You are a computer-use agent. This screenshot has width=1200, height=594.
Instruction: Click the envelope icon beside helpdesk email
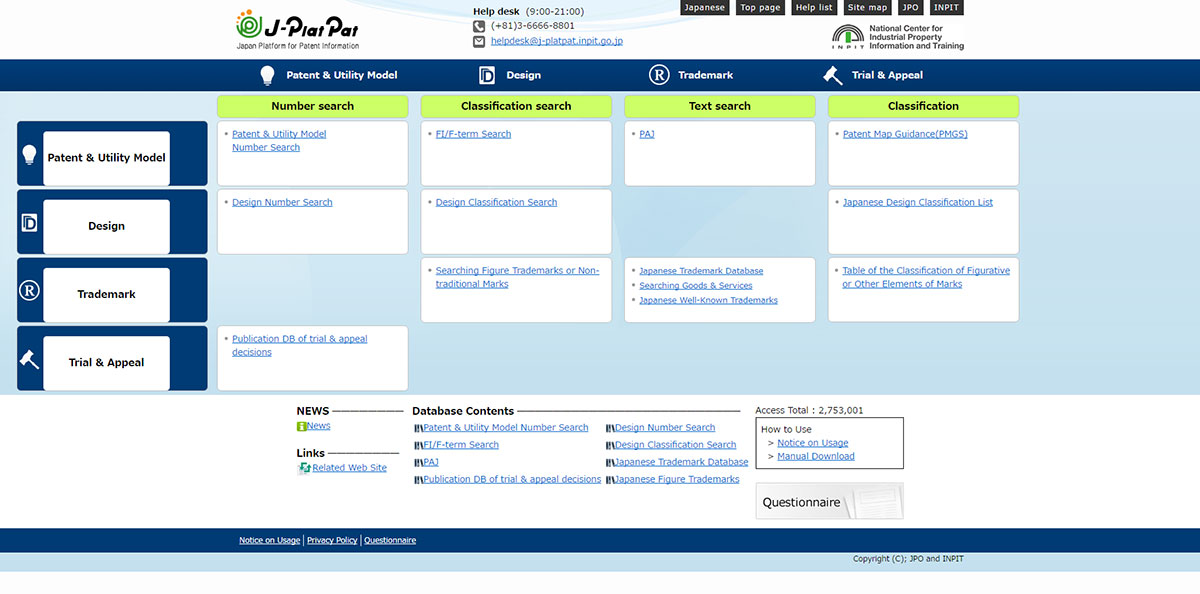[479, 41]
